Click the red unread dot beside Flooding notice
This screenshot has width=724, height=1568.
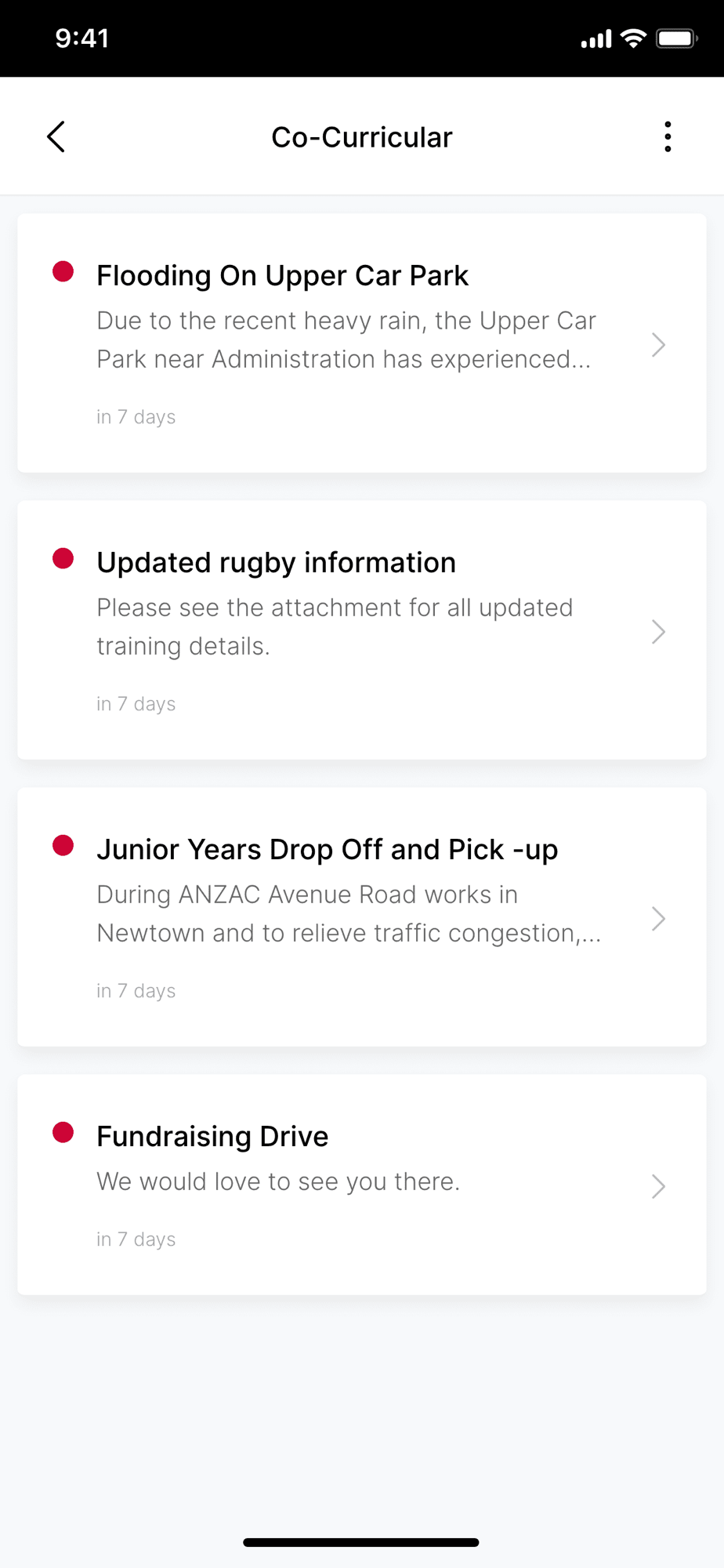click(x=63, y=272)
